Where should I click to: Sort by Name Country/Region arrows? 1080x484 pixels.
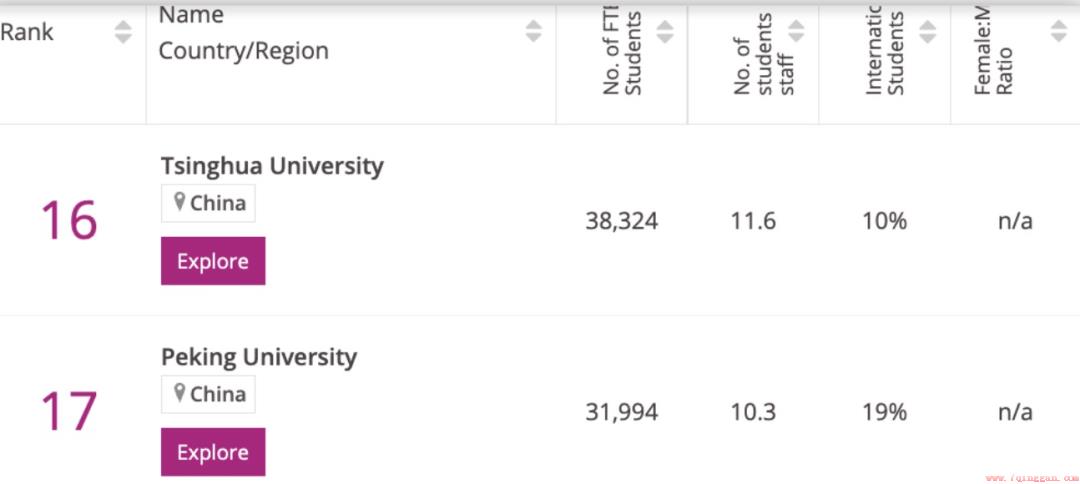533,32
